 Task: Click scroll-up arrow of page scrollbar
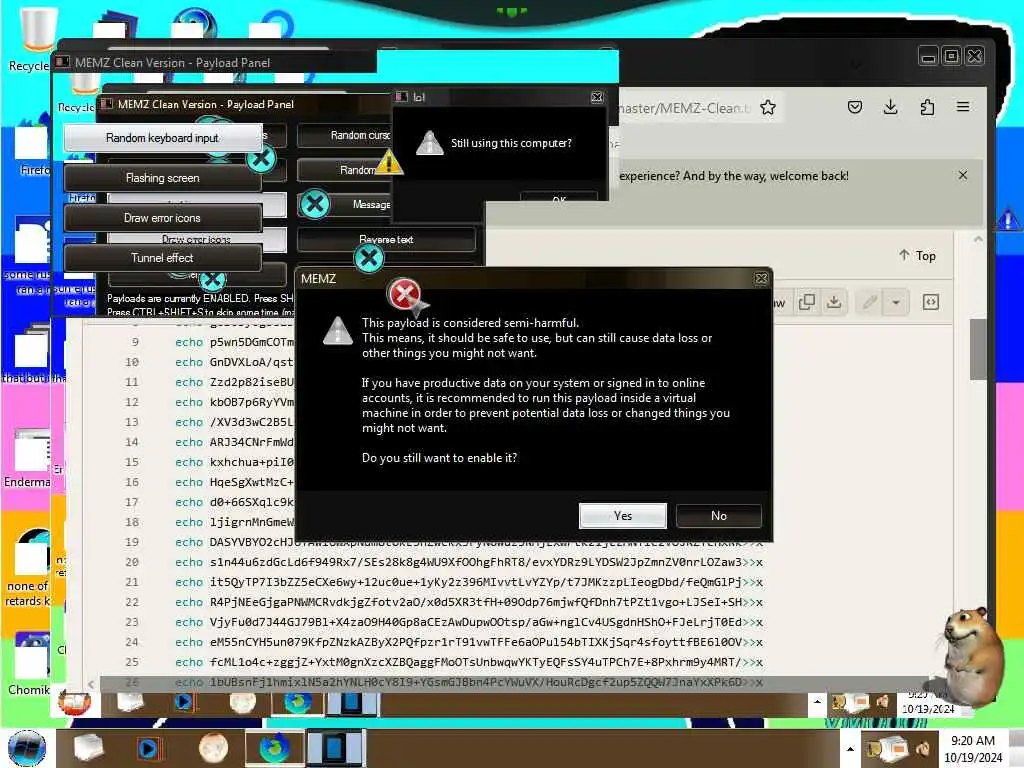click(x=978, y=239)
